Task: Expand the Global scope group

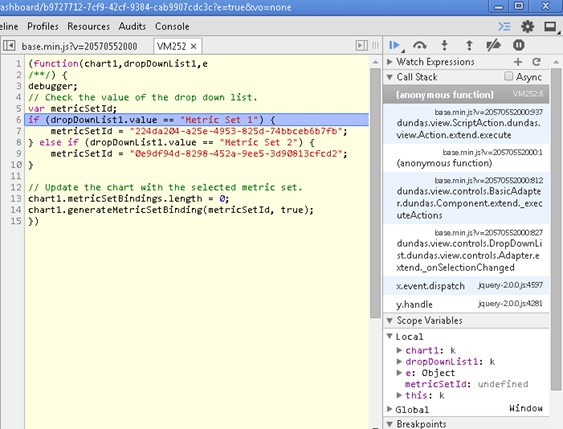Action: [390, 409]
